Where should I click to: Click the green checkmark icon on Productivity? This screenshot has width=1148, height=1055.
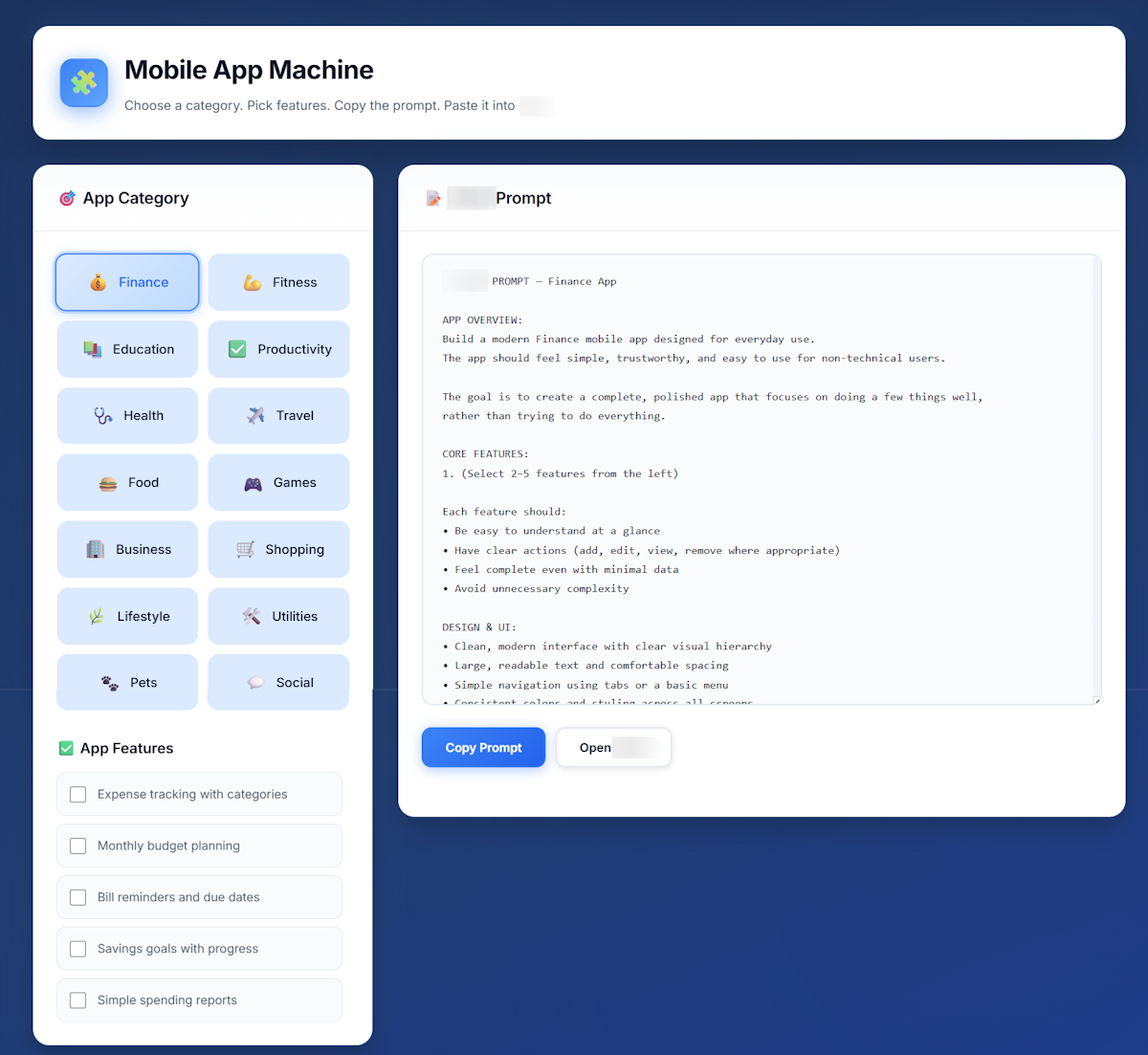(x=237, y=349)
